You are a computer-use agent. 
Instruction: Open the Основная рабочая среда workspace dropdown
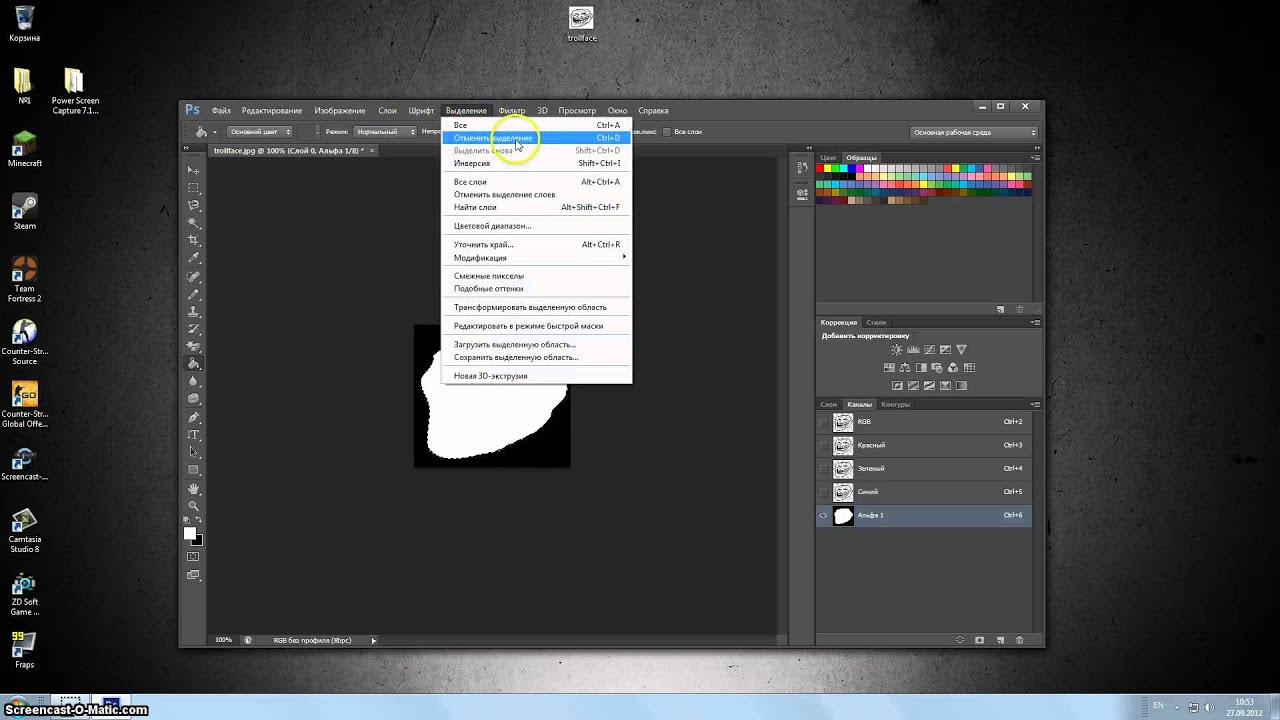[x=974, y=132]
